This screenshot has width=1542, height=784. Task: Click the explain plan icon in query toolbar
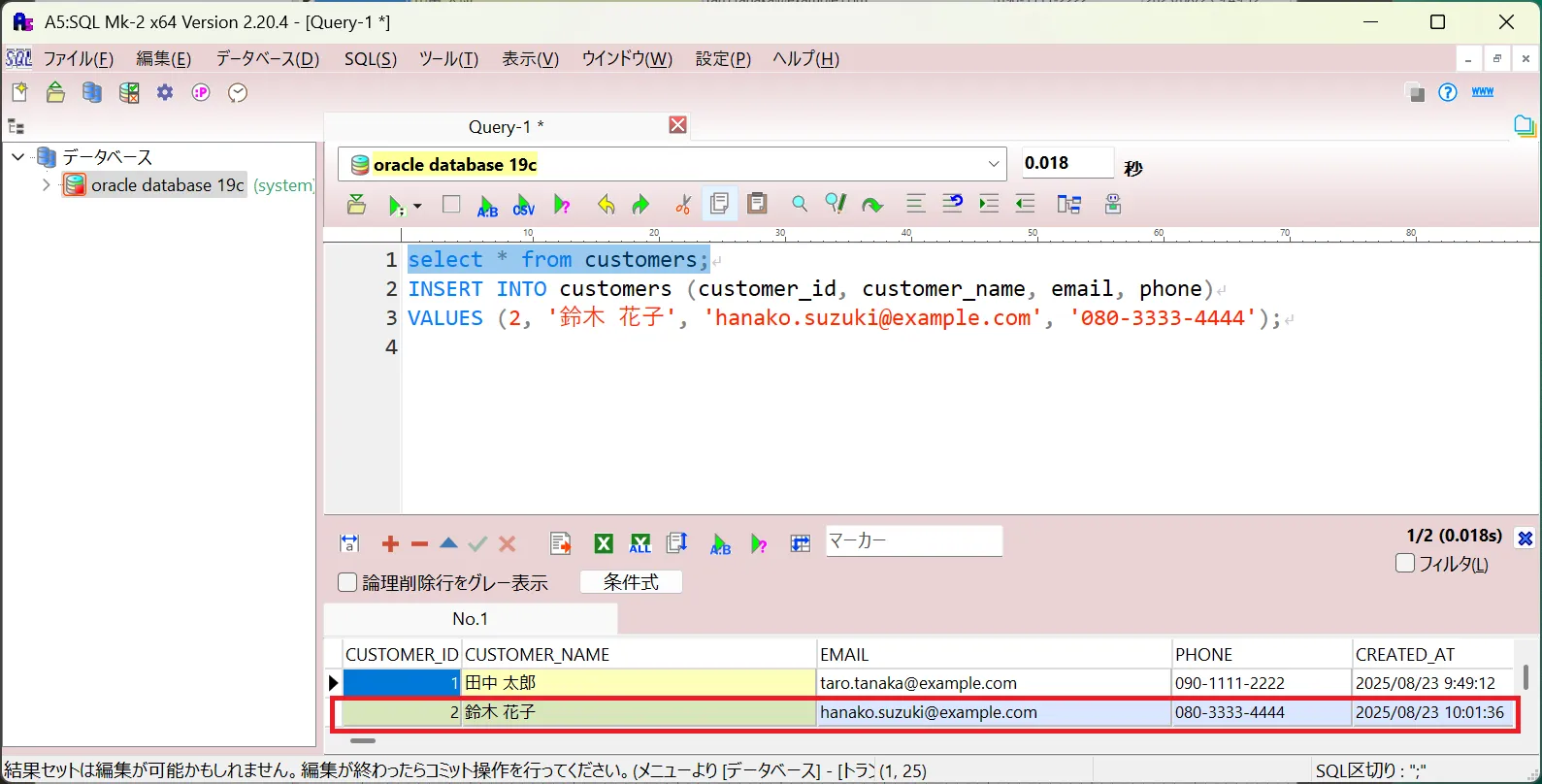pyautogui.click(x=562, y=205)
